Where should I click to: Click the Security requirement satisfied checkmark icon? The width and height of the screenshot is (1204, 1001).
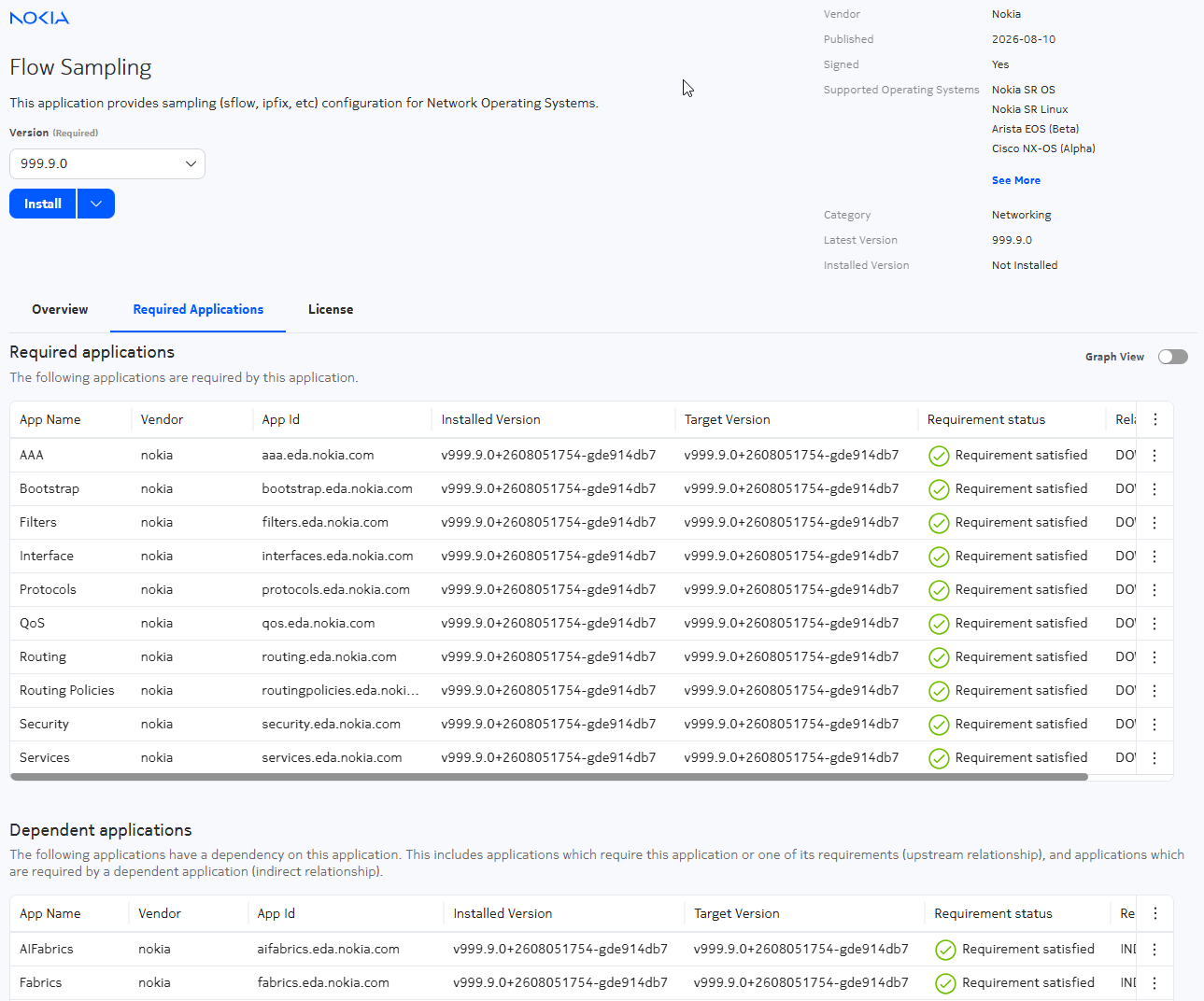(939, 725)
